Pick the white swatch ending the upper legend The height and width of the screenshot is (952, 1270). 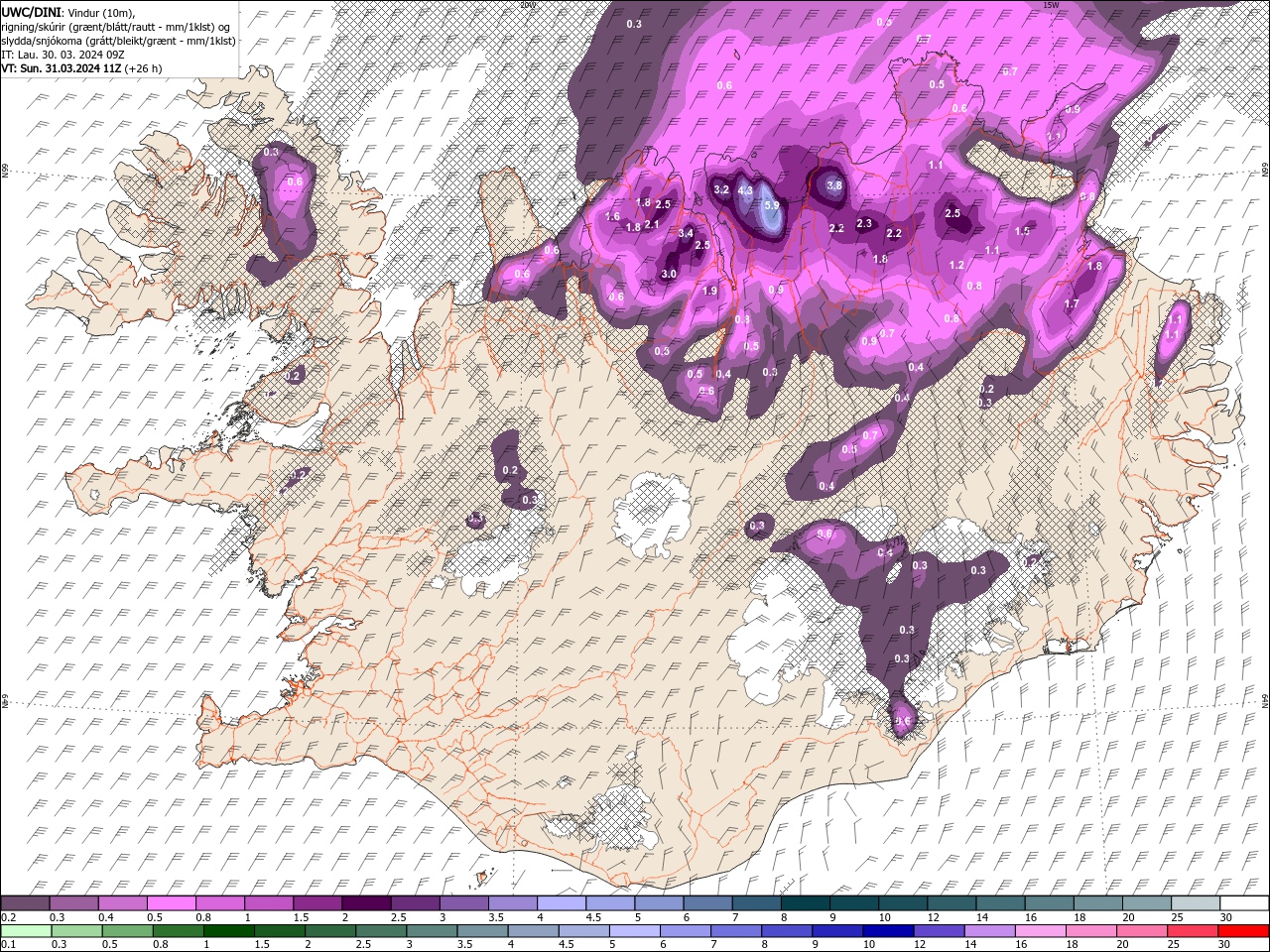pos(1243,903)
